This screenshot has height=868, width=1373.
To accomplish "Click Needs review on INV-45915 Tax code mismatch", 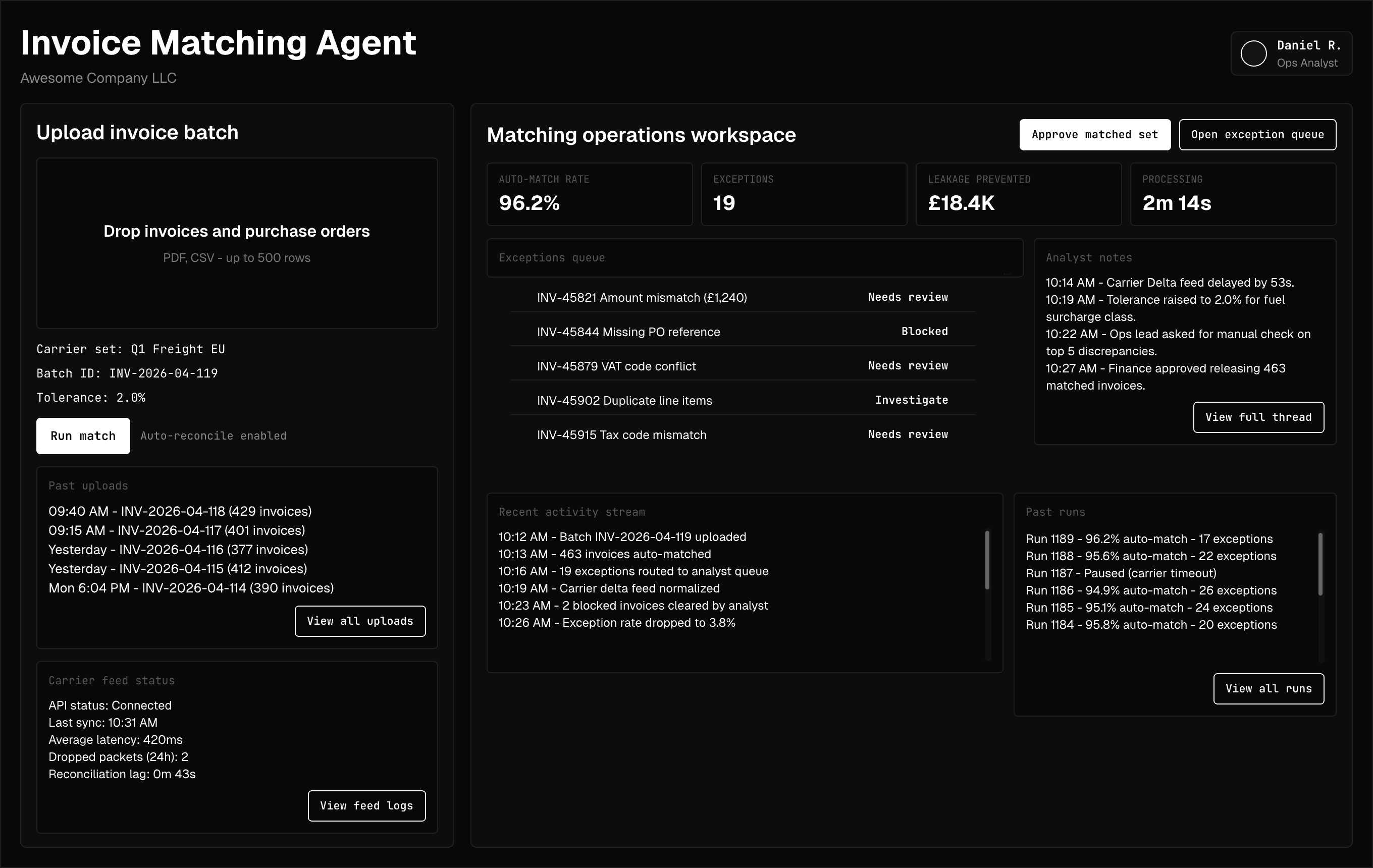I will [x=908, y=435].
